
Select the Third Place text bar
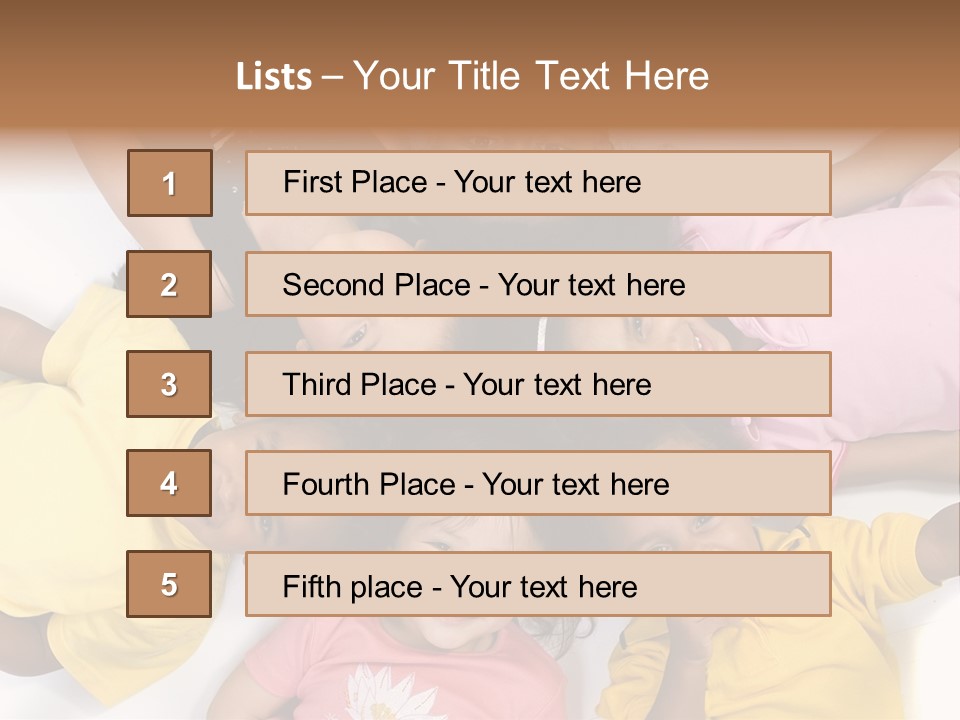pyautogui.click(x=537, y=384)
